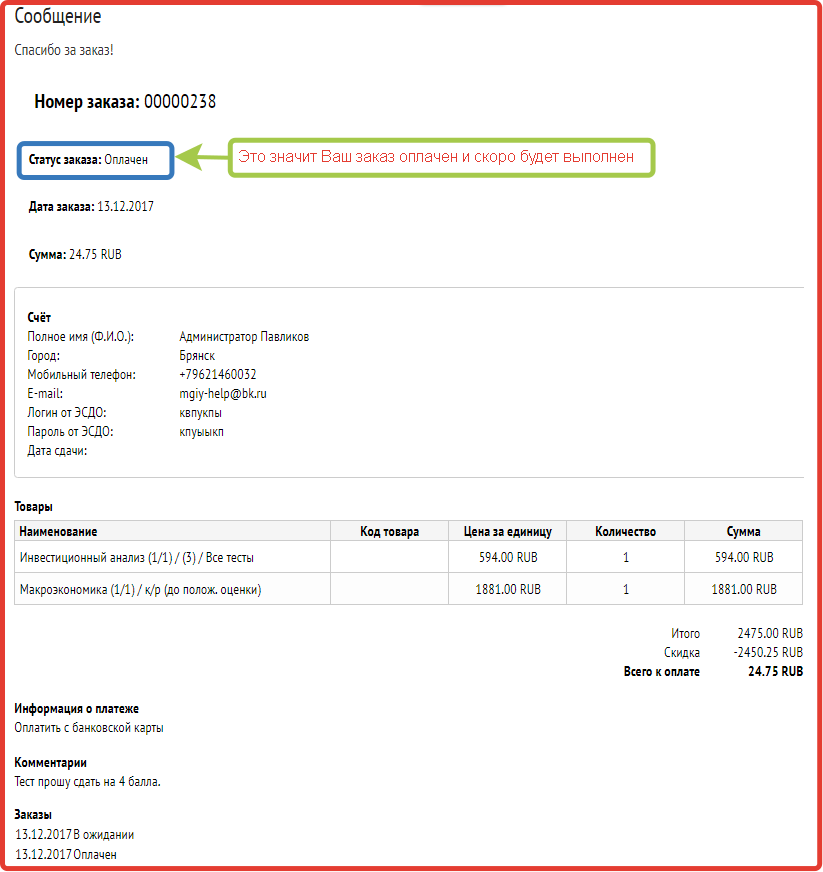Click the 'Счёт' section heading
Screen dimensions: 823x872
click(x=39, y=318)
